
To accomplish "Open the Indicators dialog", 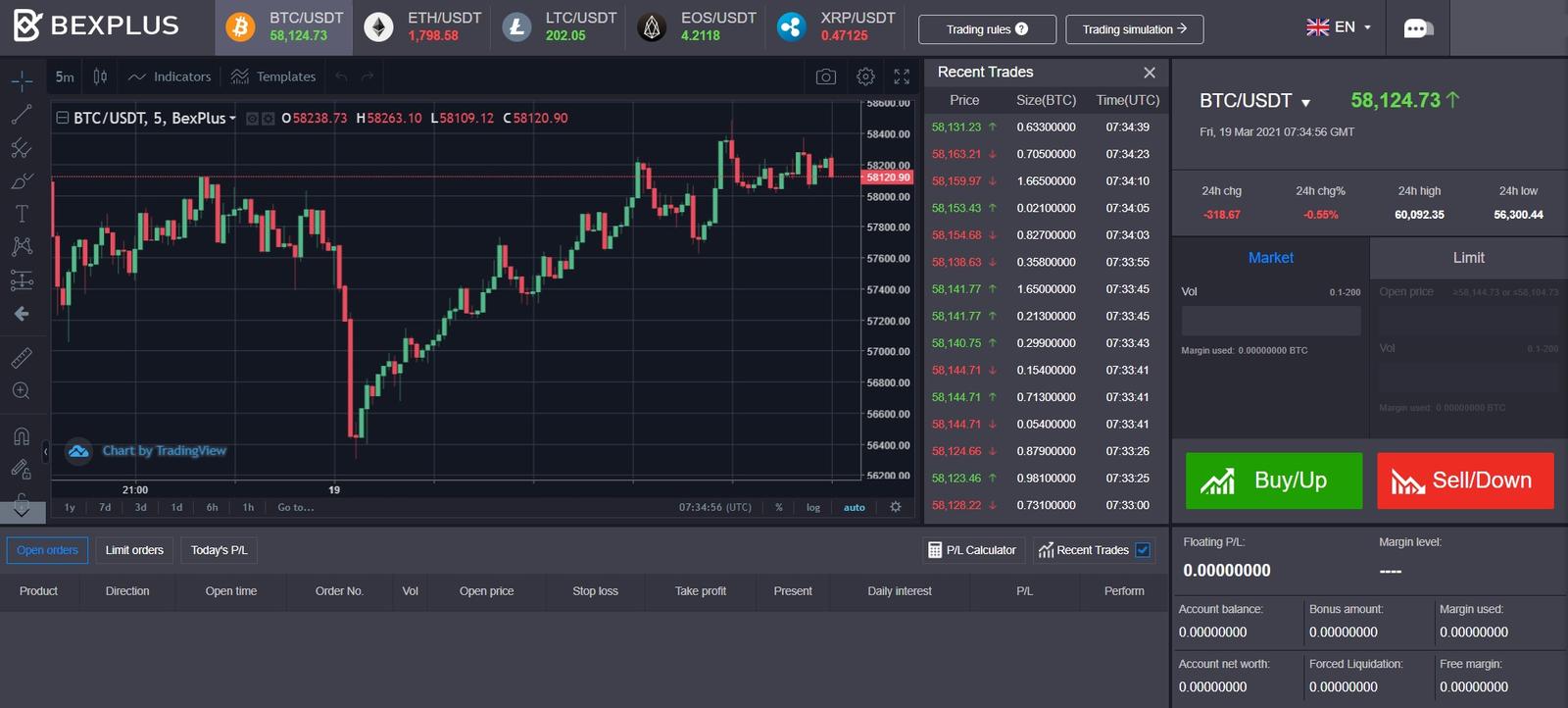I will point(170,76).
